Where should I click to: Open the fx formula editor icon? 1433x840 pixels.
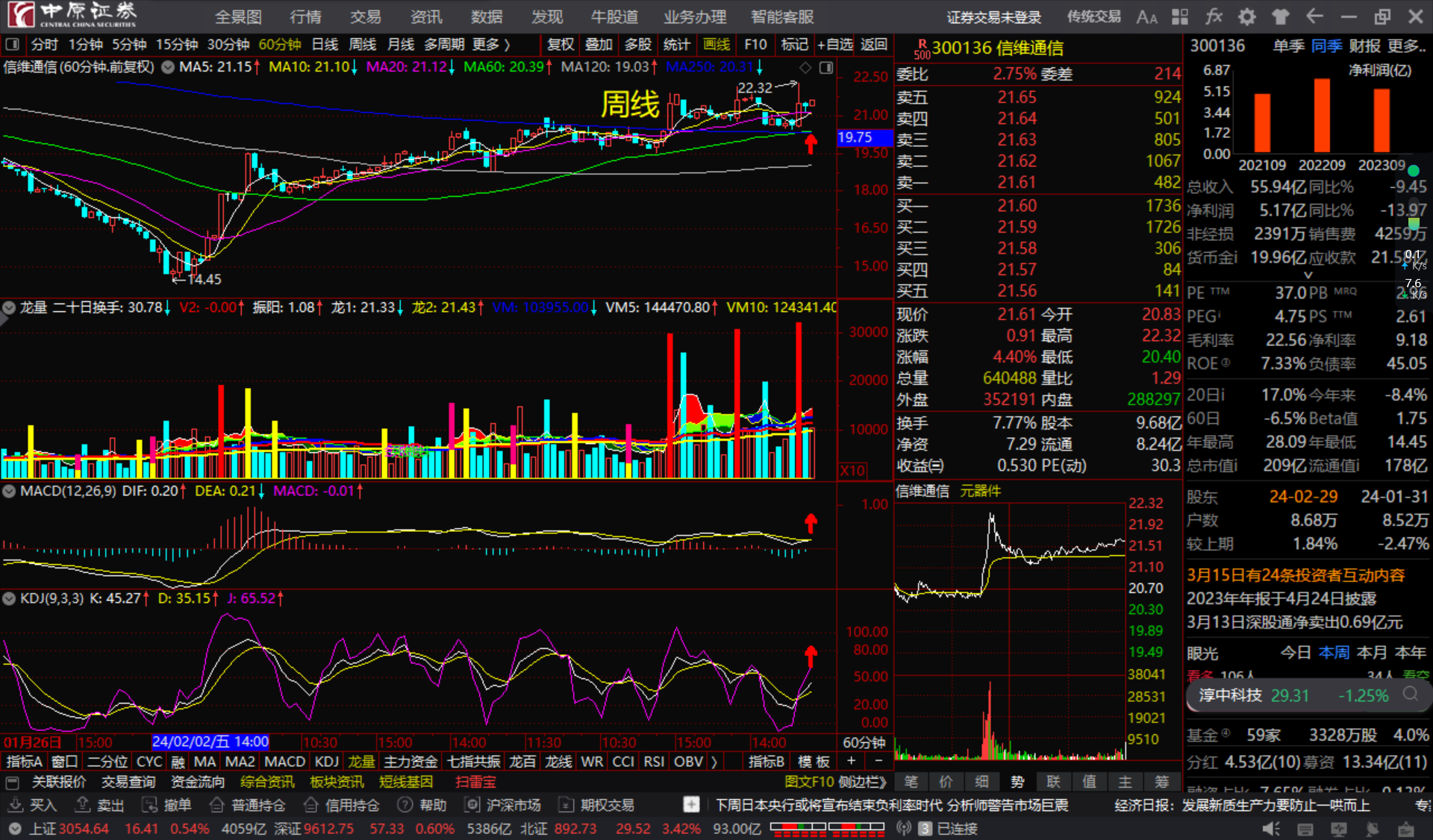pos(1214,16)
